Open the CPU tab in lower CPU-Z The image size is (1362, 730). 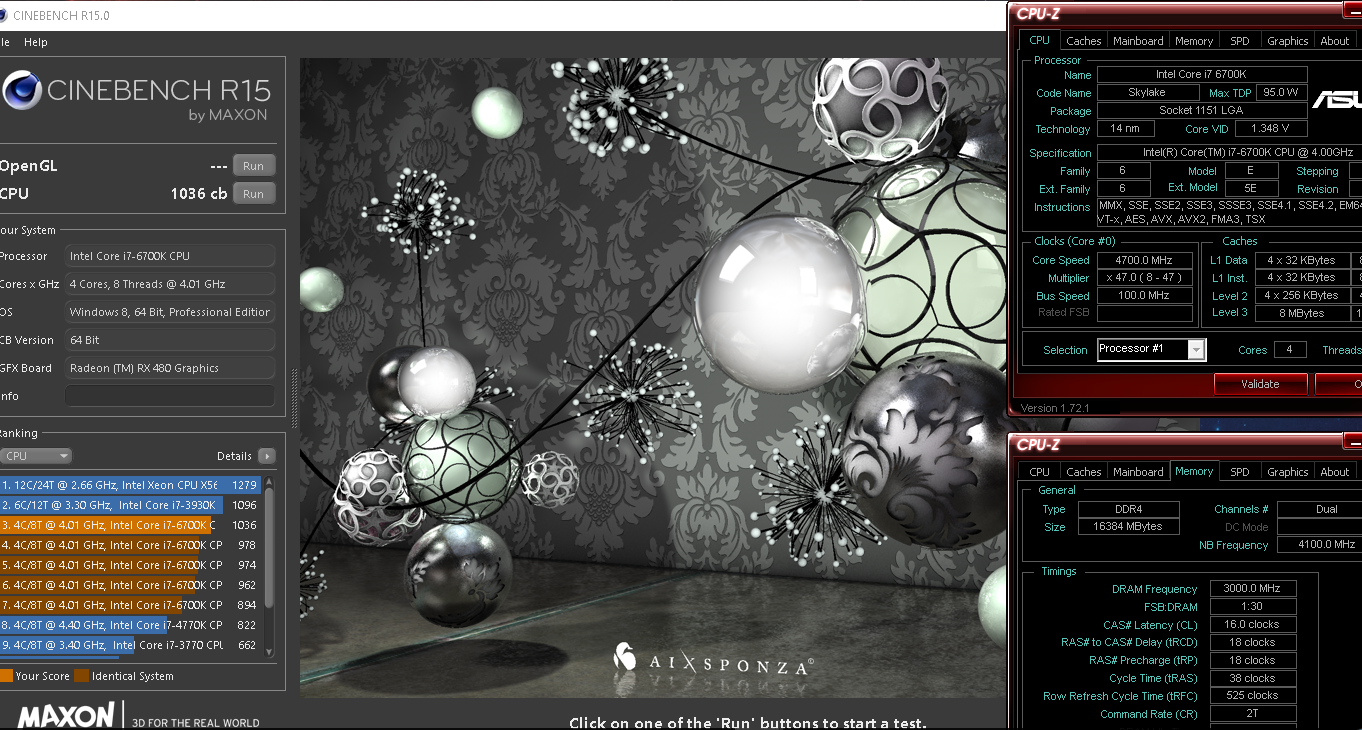click(x=1040, y=472)
